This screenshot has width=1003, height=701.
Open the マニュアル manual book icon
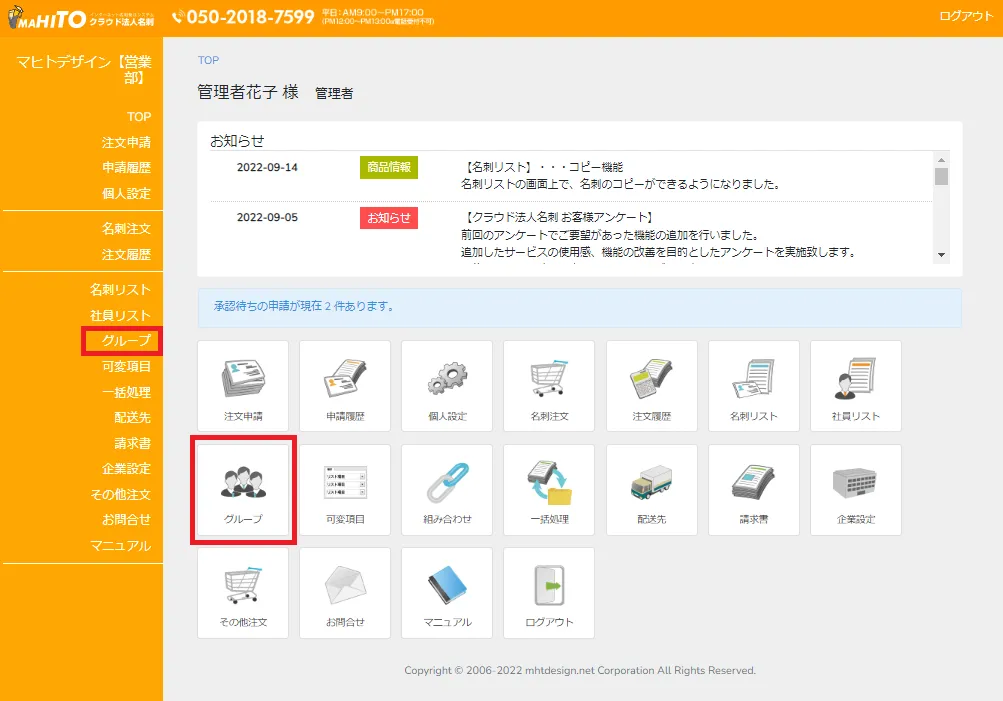[446, 593]
